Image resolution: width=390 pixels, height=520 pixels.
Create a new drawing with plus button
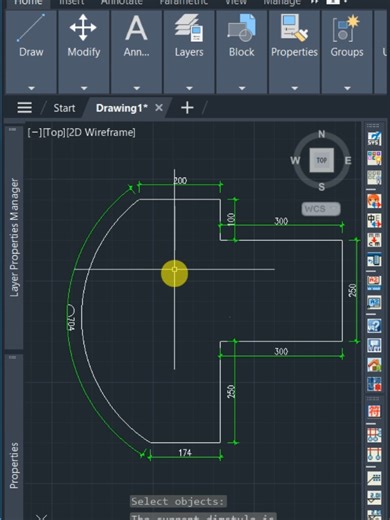pyautogui.click(x=187, y=108)
